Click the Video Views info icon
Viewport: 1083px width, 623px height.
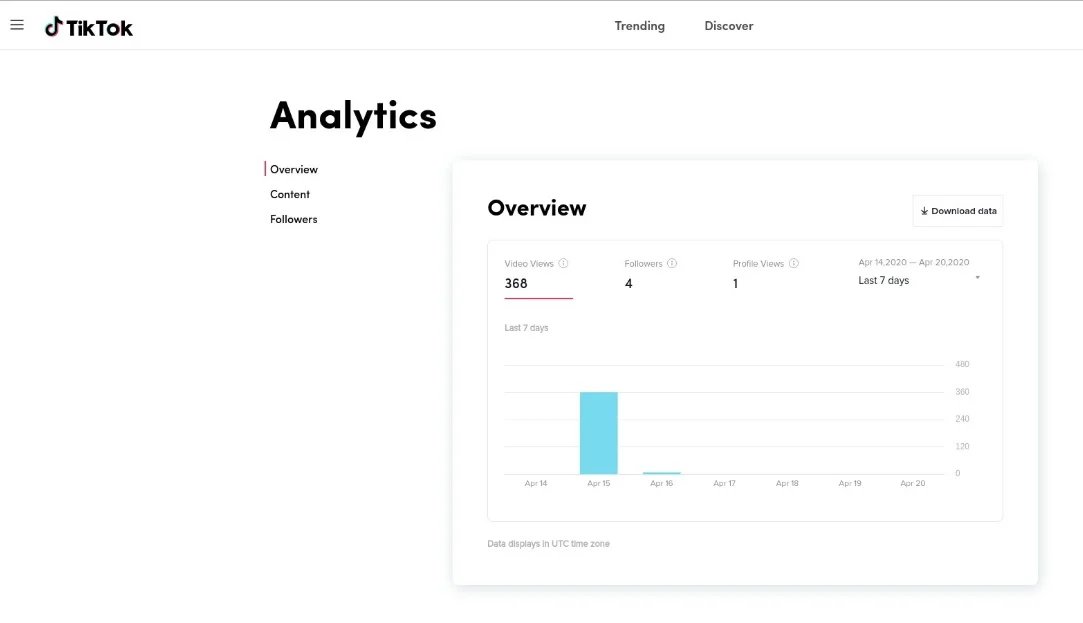[563, 263]
